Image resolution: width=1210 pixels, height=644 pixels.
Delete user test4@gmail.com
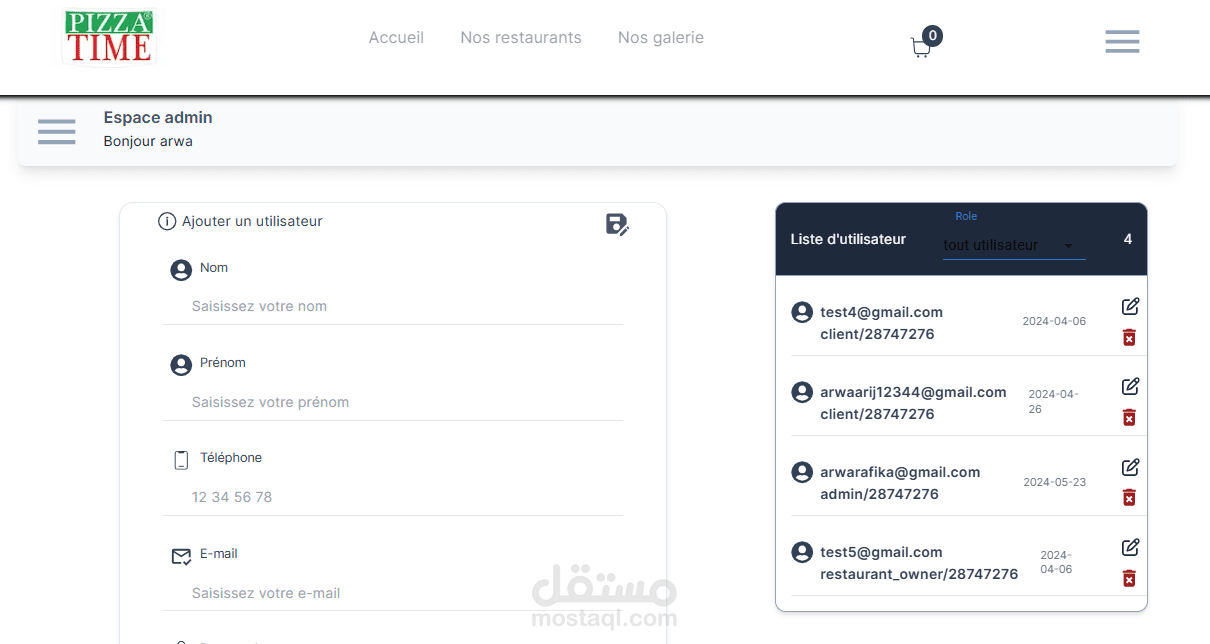click(1129, 337)
